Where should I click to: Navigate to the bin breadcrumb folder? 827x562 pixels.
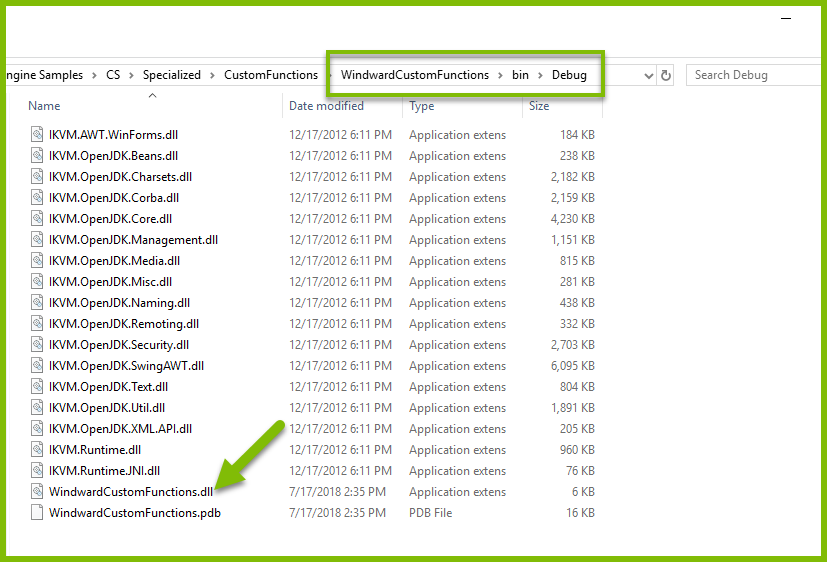click(520, 75)
